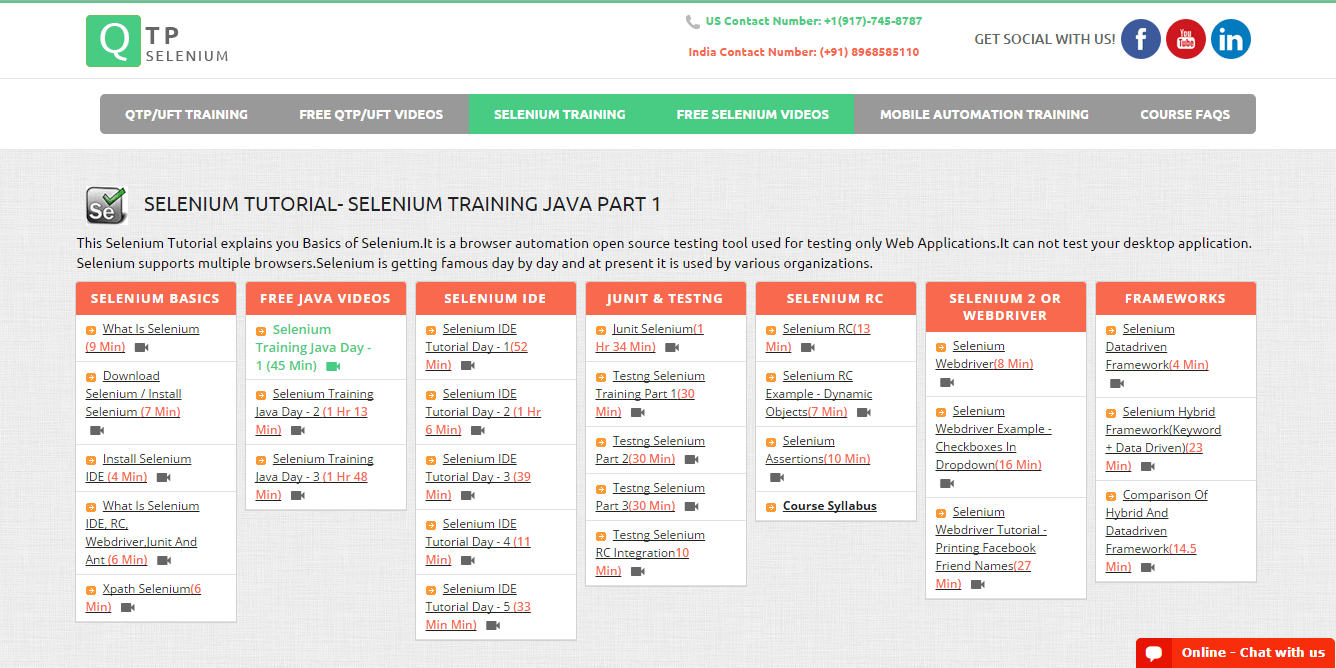
Task: Open Testng Selenium Training Part 1 link
Action: click(650, 394)
